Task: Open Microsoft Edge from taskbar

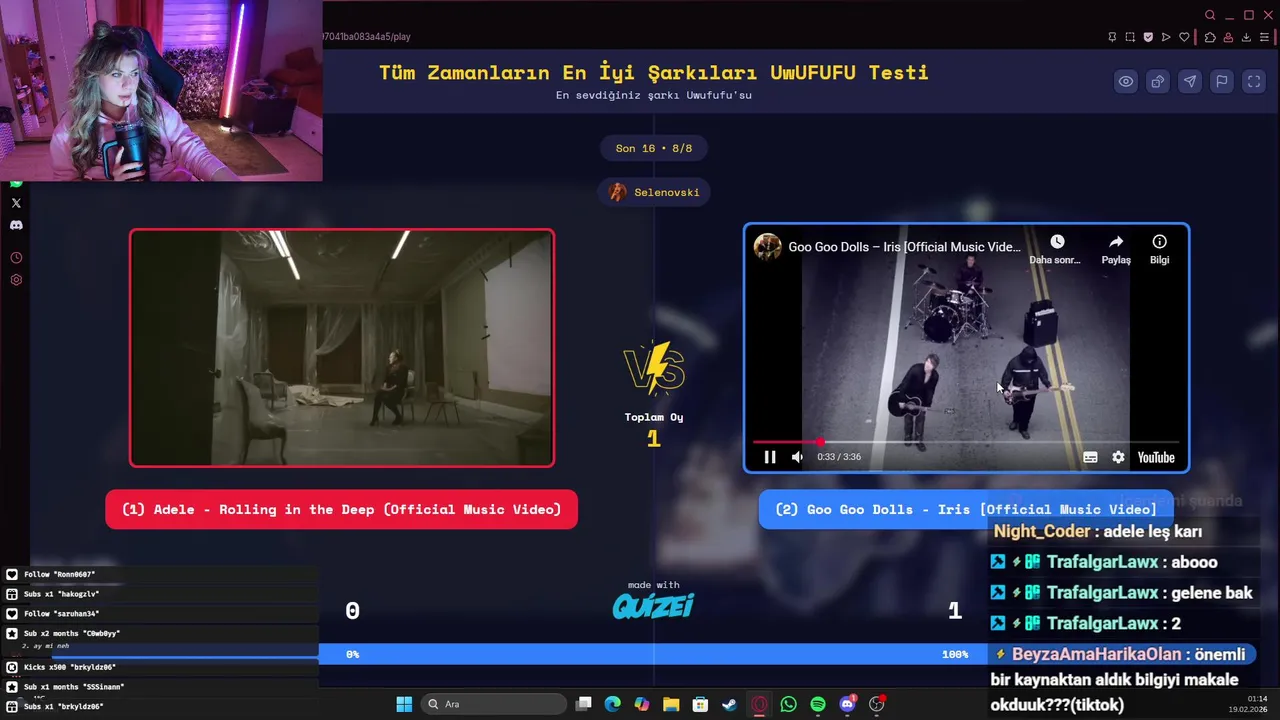Action: point(612,704)
